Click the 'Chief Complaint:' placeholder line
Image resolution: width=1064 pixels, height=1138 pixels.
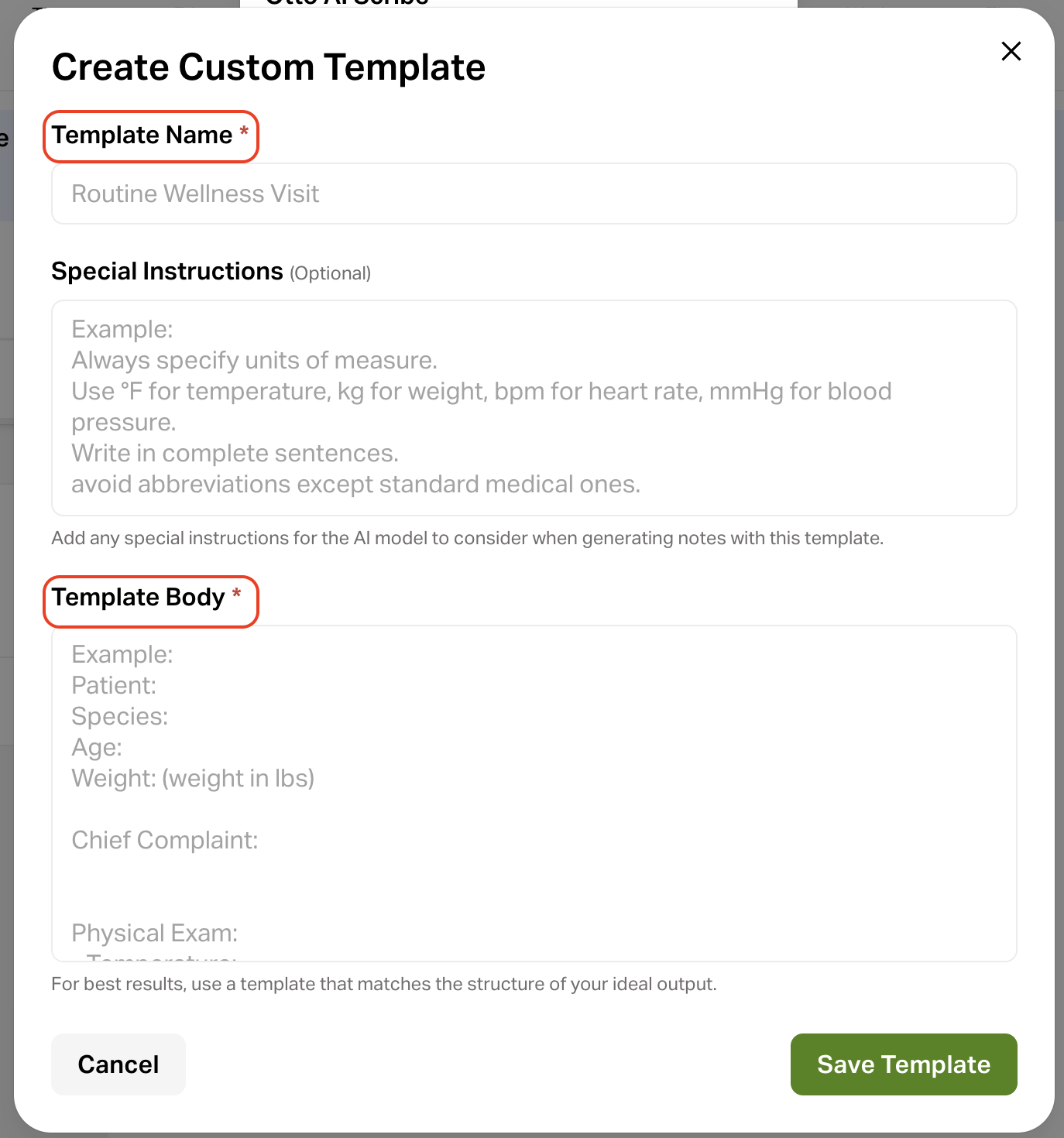pyautogui.click(x=165, y=840)
